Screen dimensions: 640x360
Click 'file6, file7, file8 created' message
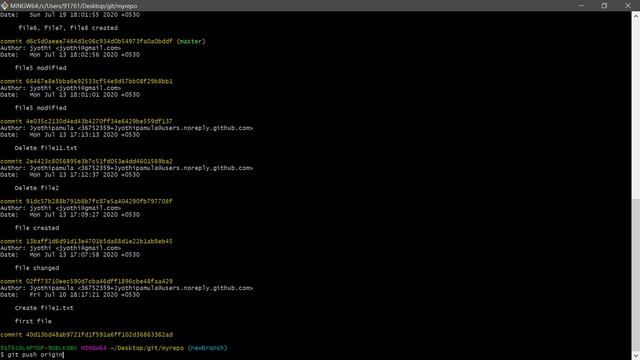[x=68, y=28]
